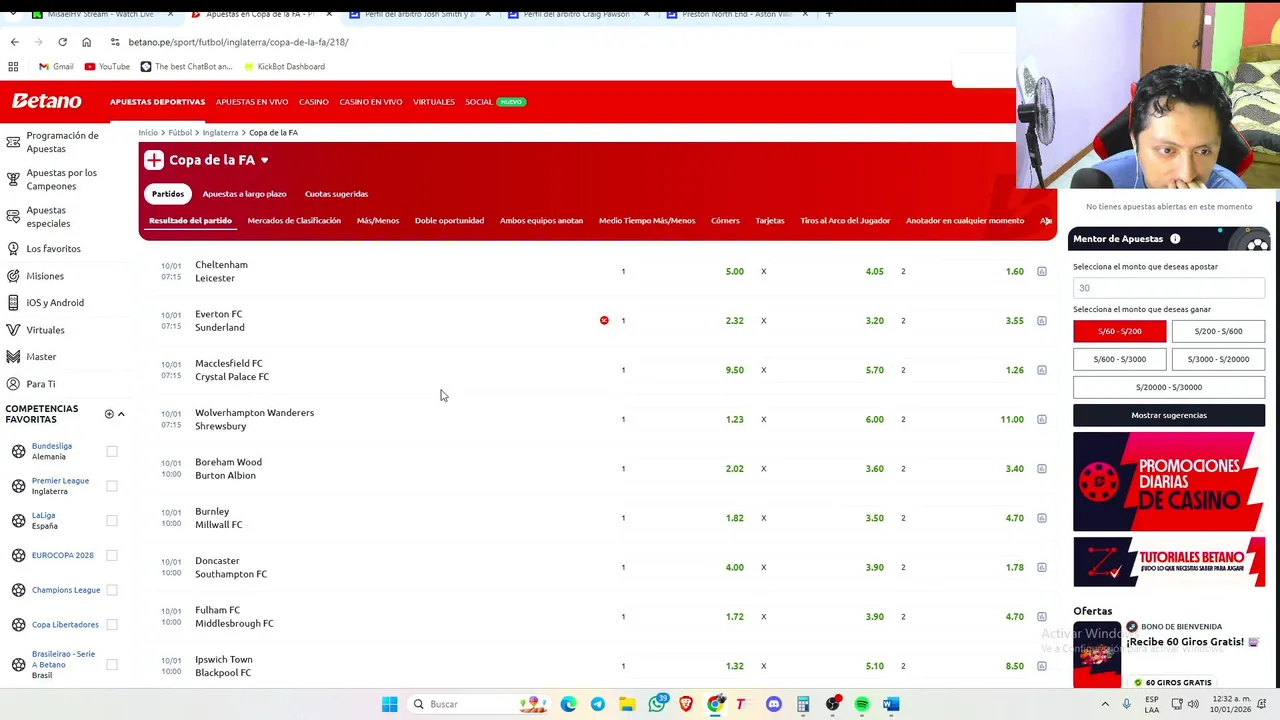The height and width of the screenshot is (720, 1280).
Task: Collapse the Competencias Favoritas section
Action: [x=121, y=414]
